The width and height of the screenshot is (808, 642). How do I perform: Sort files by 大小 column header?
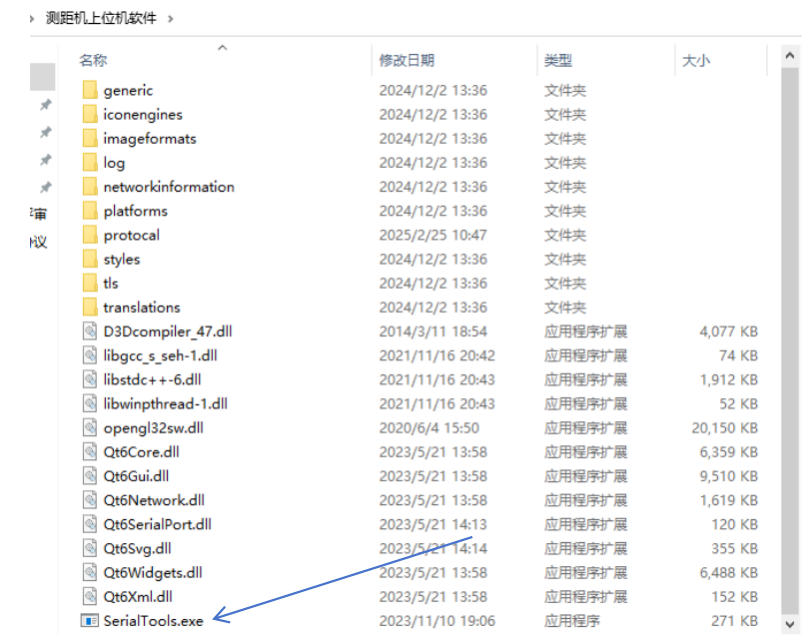tap(695, 61)
